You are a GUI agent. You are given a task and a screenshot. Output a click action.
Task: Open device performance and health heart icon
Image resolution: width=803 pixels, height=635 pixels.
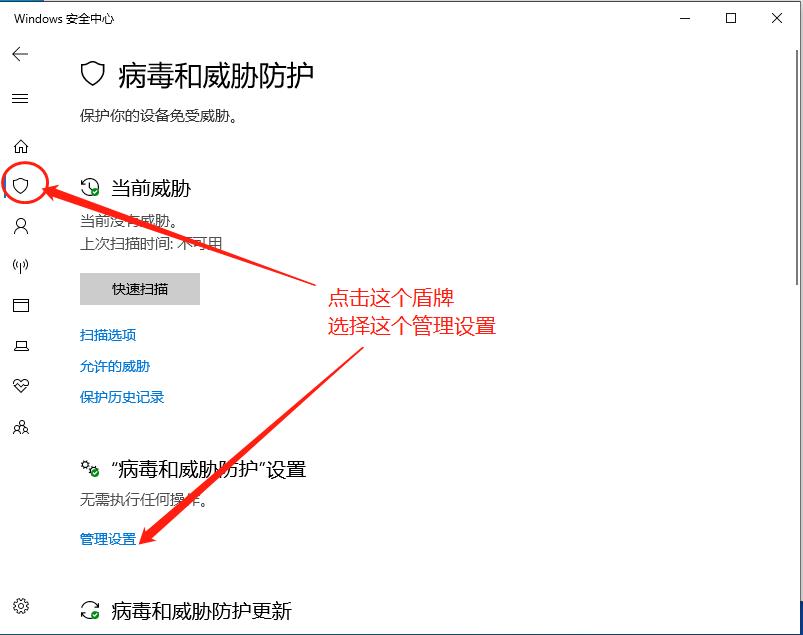20,386
